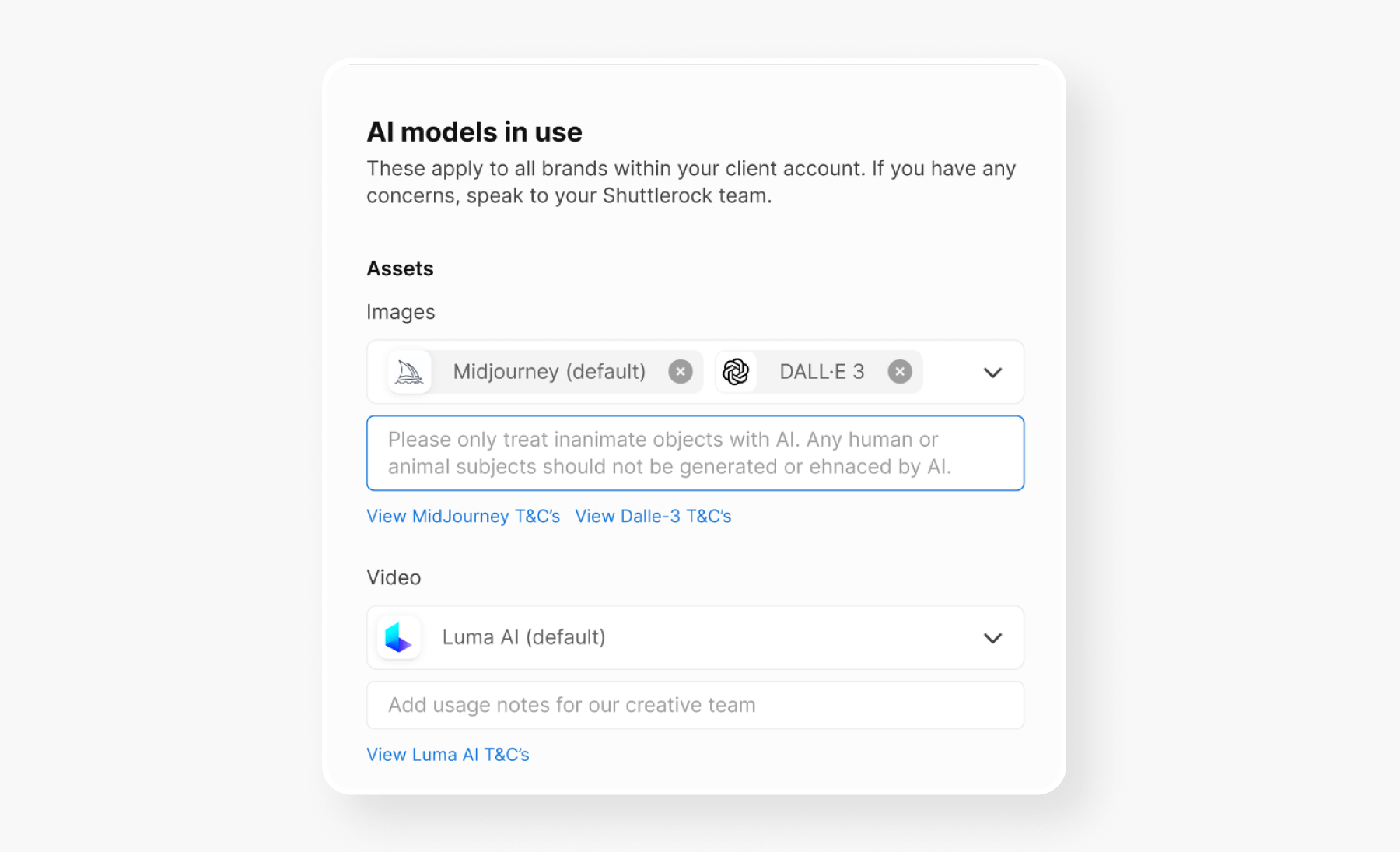Click the Luma AI logo icon
Viewport: 1400px width, 852px height.
pyautogui.click(x=398, y=637)
